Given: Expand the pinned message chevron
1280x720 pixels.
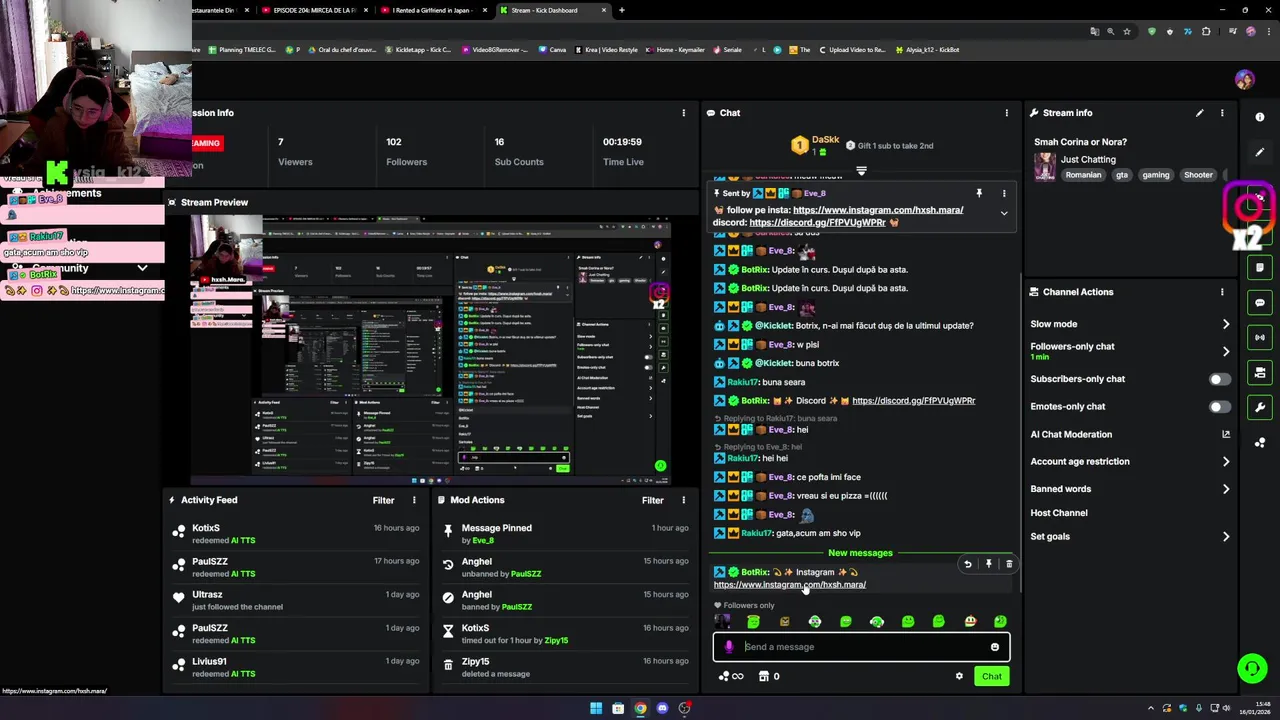Looking at the screenshot, I should pyautogui.click(x=1004, y=213).
